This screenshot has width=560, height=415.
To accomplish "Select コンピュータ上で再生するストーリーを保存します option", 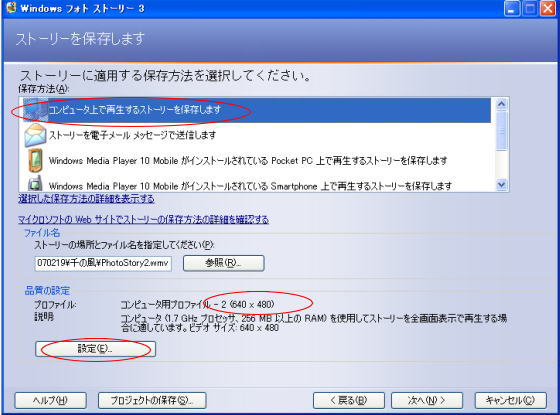I will click(256, 110).
